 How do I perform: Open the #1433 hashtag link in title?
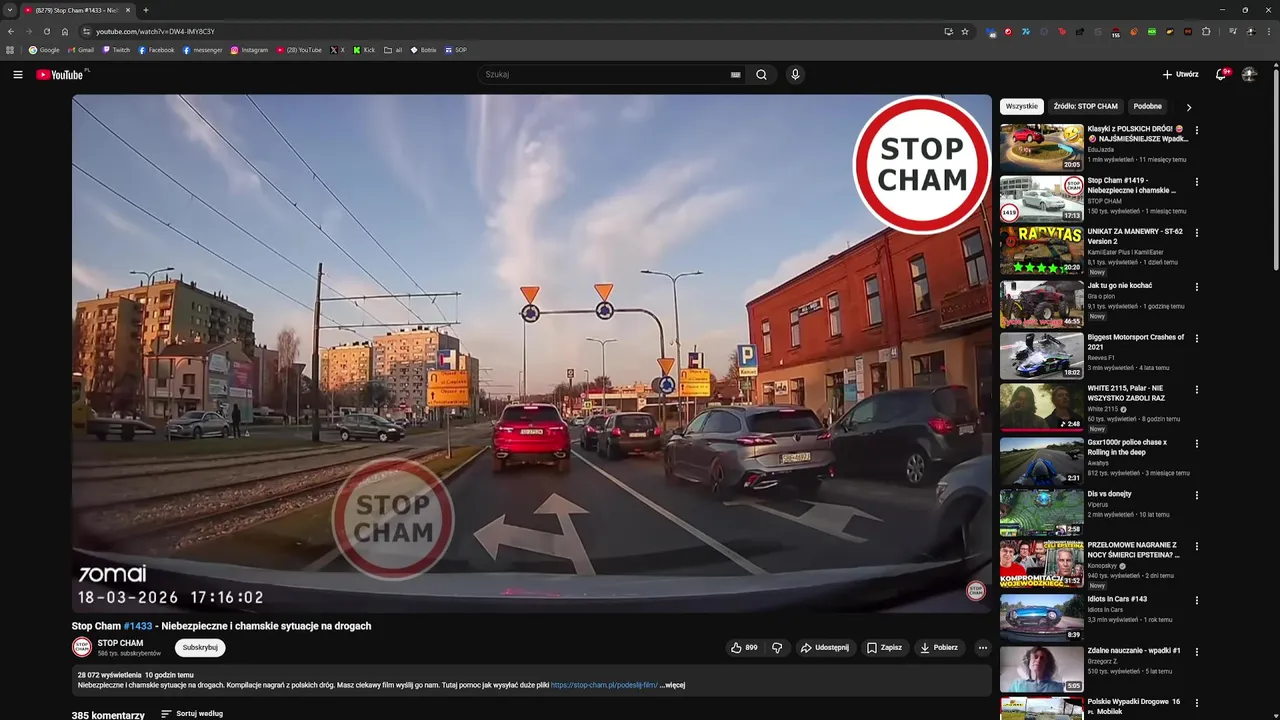pos(138,626)
